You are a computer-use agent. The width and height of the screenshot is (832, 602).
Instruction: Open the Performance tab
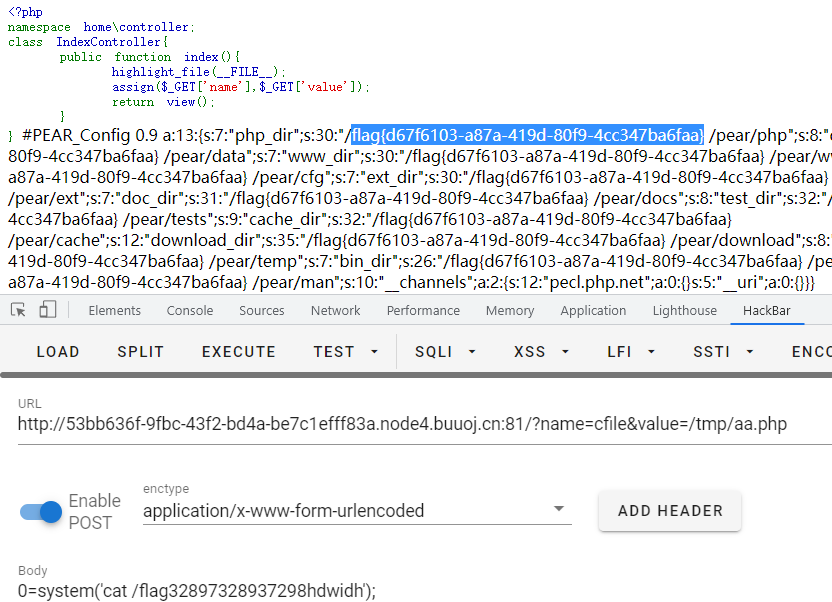[423, 310]
